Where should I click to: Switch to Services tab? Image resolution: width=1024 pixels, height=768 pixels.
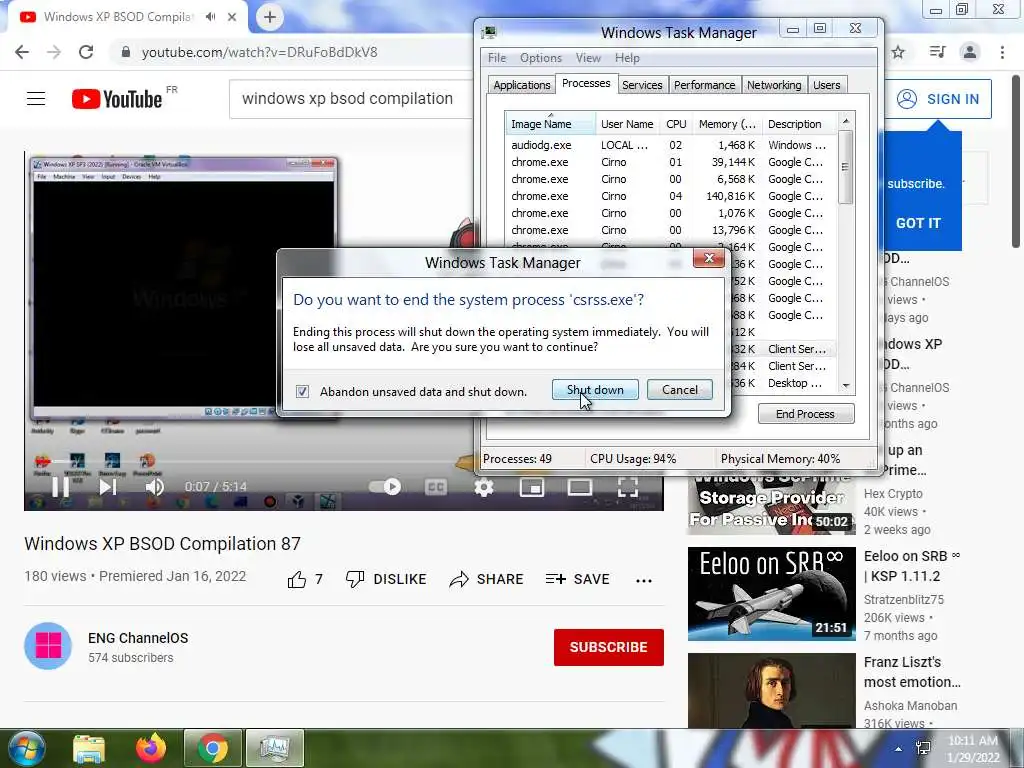[x=642, y=85]
